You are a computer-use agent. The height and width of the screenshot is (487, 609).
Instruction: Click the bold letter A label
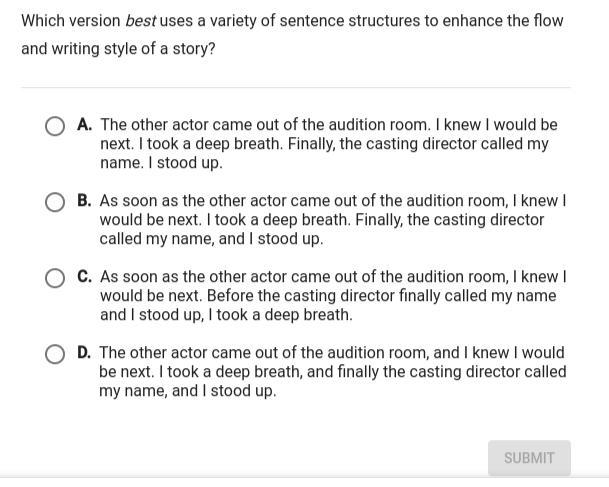pyautogui.click(x=84, y=125)
